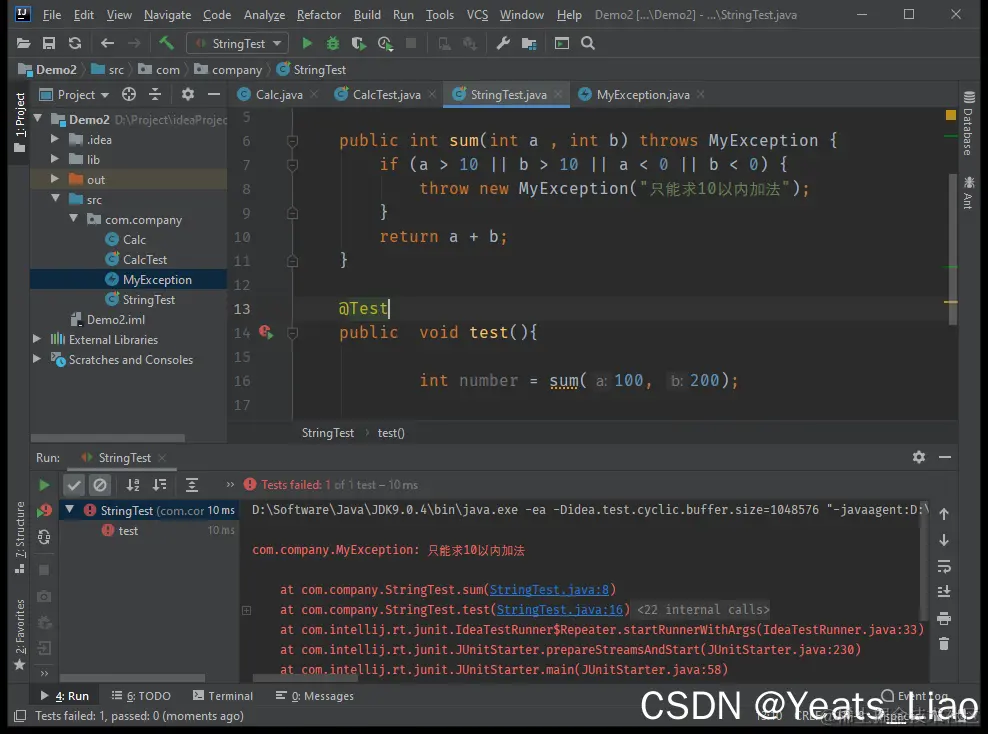Expand External Libraries node

(37, 339)
